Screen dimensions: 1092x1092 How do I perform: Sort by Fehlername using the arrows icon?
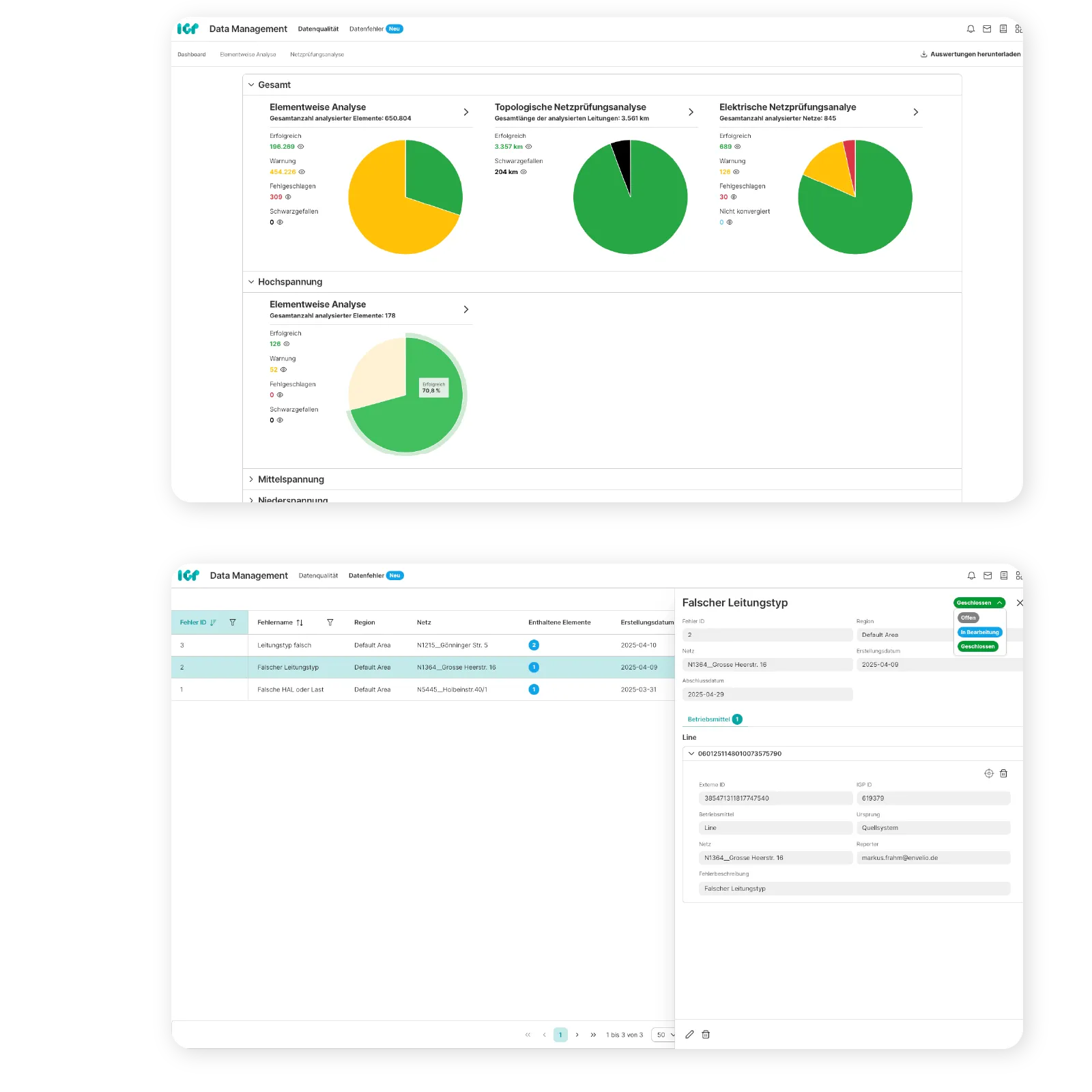coord(300,622)
